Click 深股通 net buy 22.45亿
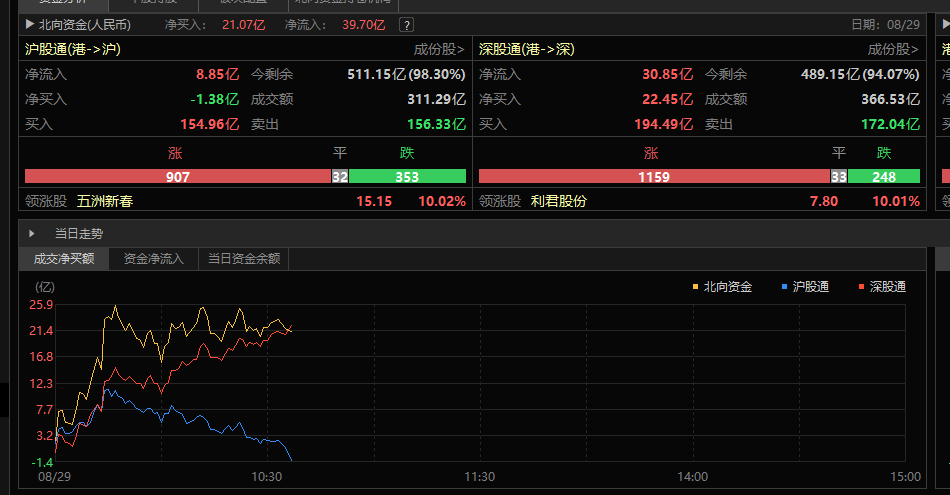Screen dimensions: 950x495 pos(668,99)
